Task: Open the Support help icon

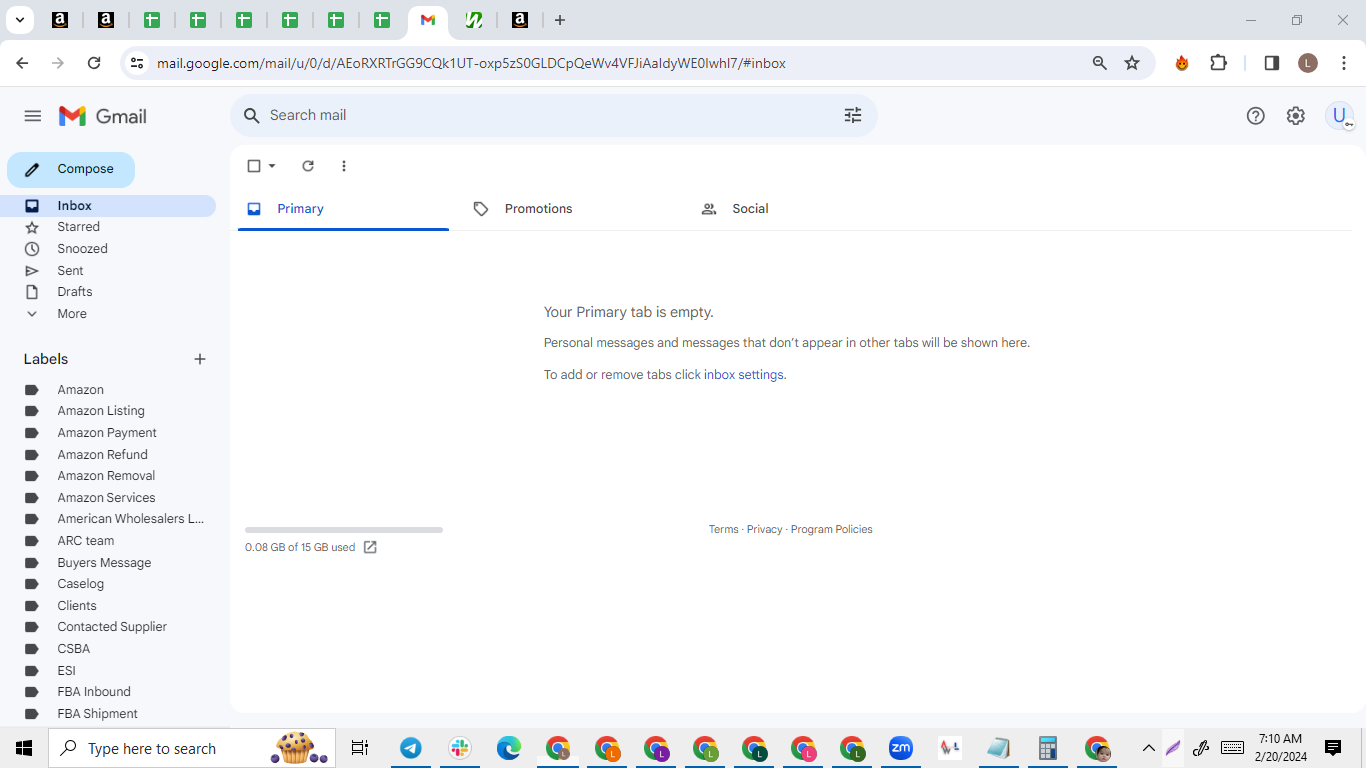Action: (x=1256, y=116)
